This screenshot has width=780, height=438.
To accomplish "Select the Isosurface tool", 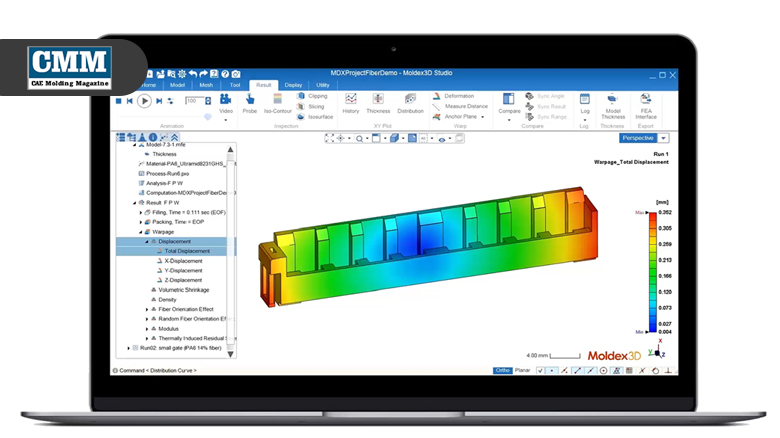I will 315,117.
